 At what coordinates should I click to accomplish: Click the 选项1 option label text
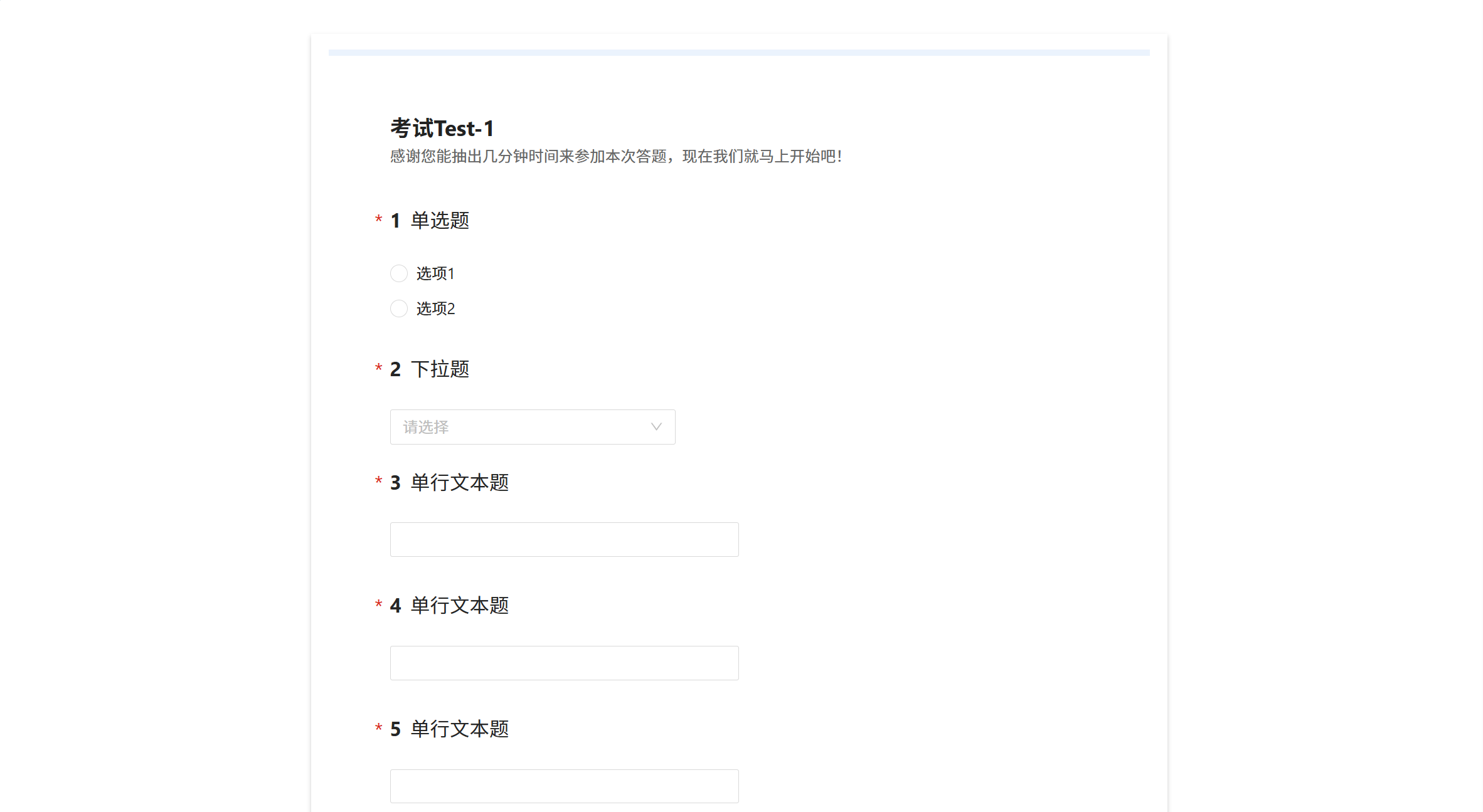(x=435, y=273)
